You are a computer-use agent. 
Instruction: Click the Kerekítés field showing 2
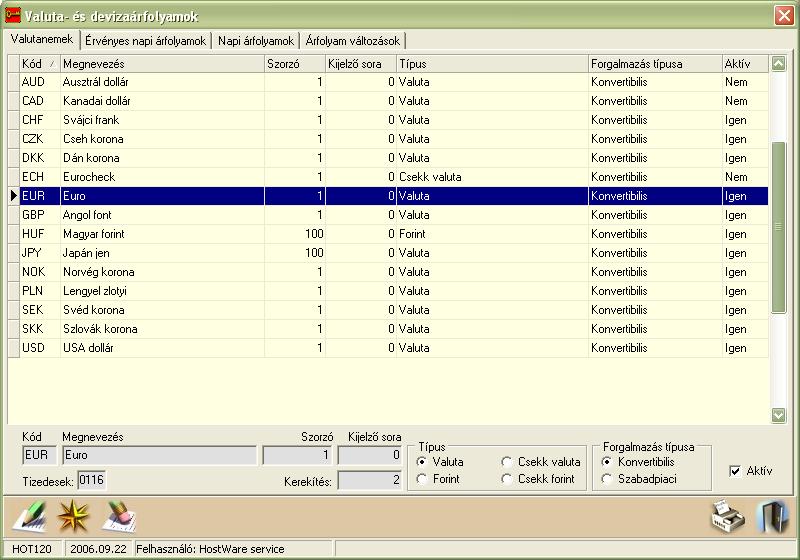tap(369, 480)
